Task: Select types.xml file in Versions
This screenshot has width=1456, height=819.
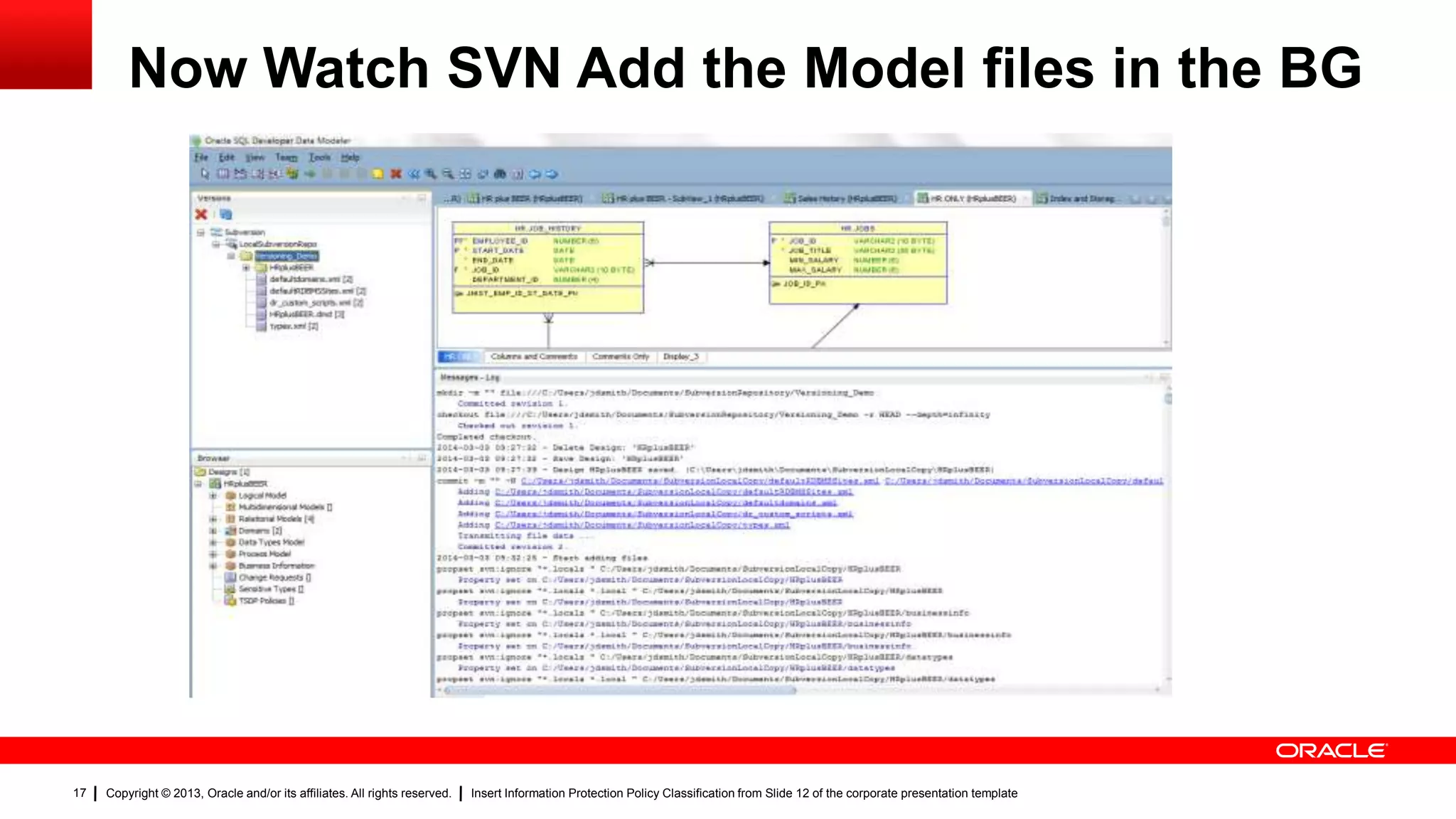Action: point(294,326)
